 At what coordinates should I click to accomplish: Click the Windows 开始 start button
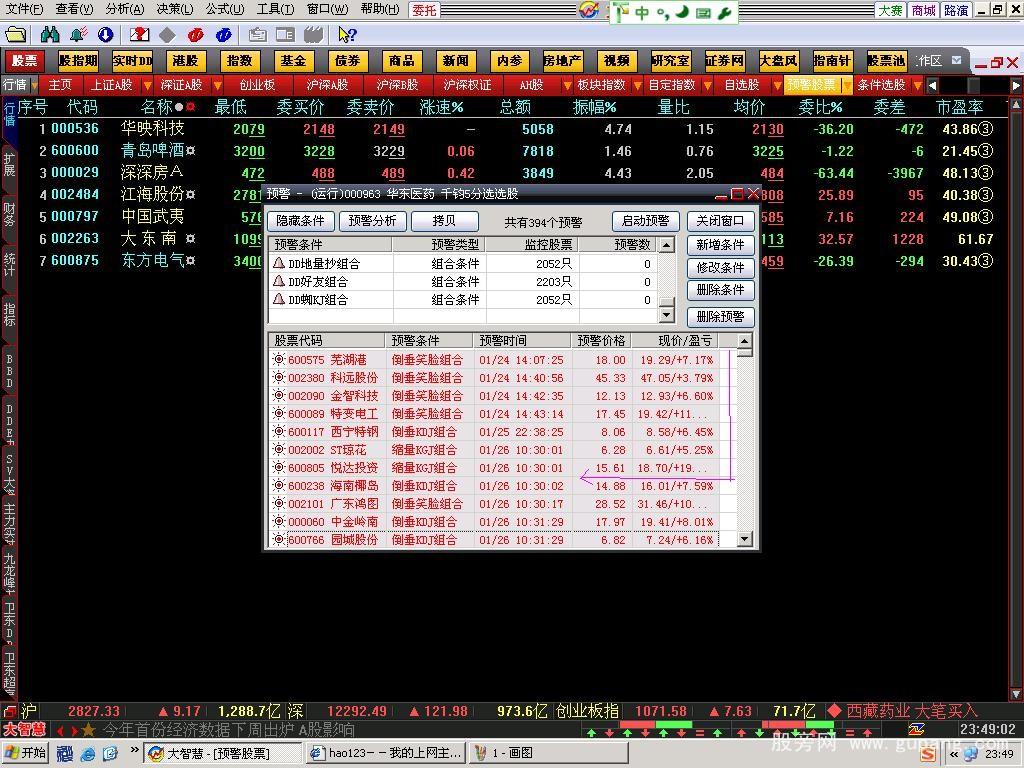(x=25, y=753)
